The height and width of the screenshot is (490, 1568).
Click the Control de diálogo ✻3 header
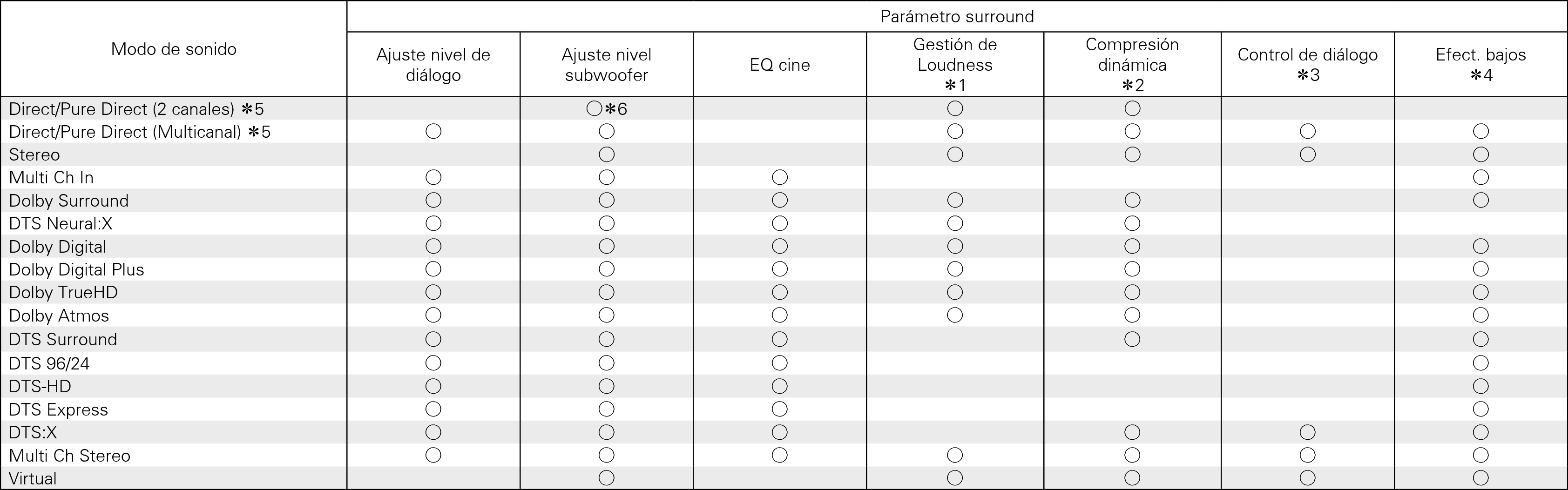coord(1307,65)
